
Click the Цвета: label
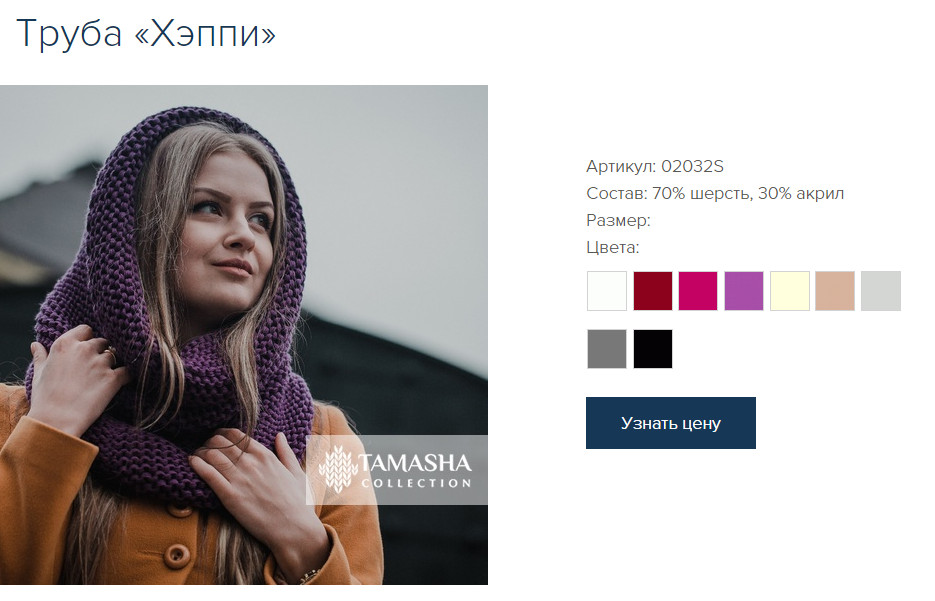point(612,247)
